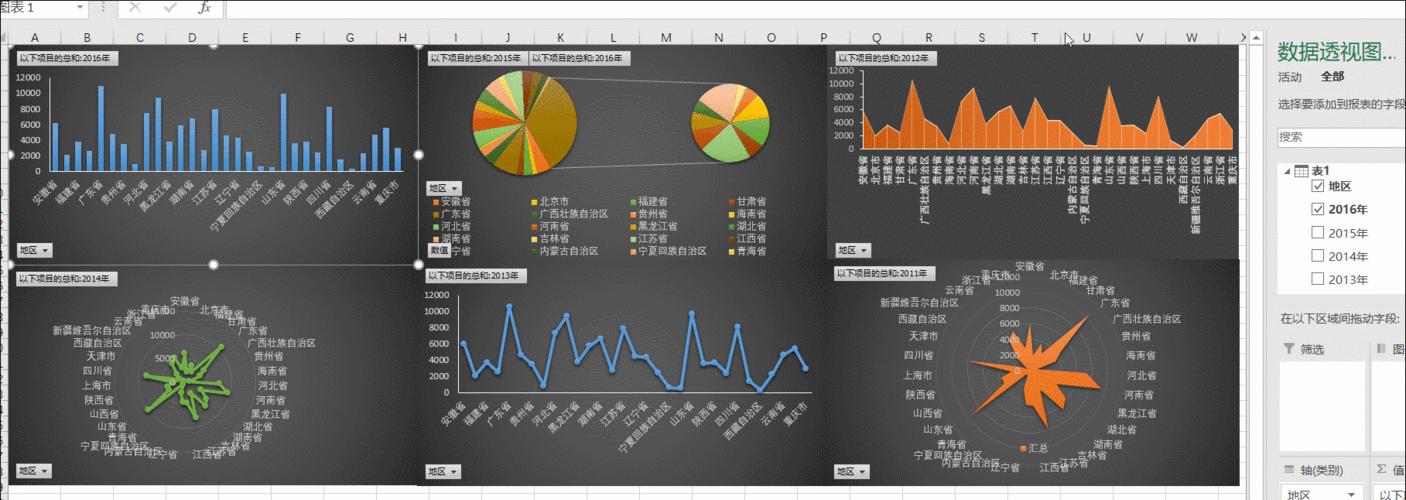Click the small secondary pie on the right
Screen dimensions: 1406x500
click(x=731, y=124)
